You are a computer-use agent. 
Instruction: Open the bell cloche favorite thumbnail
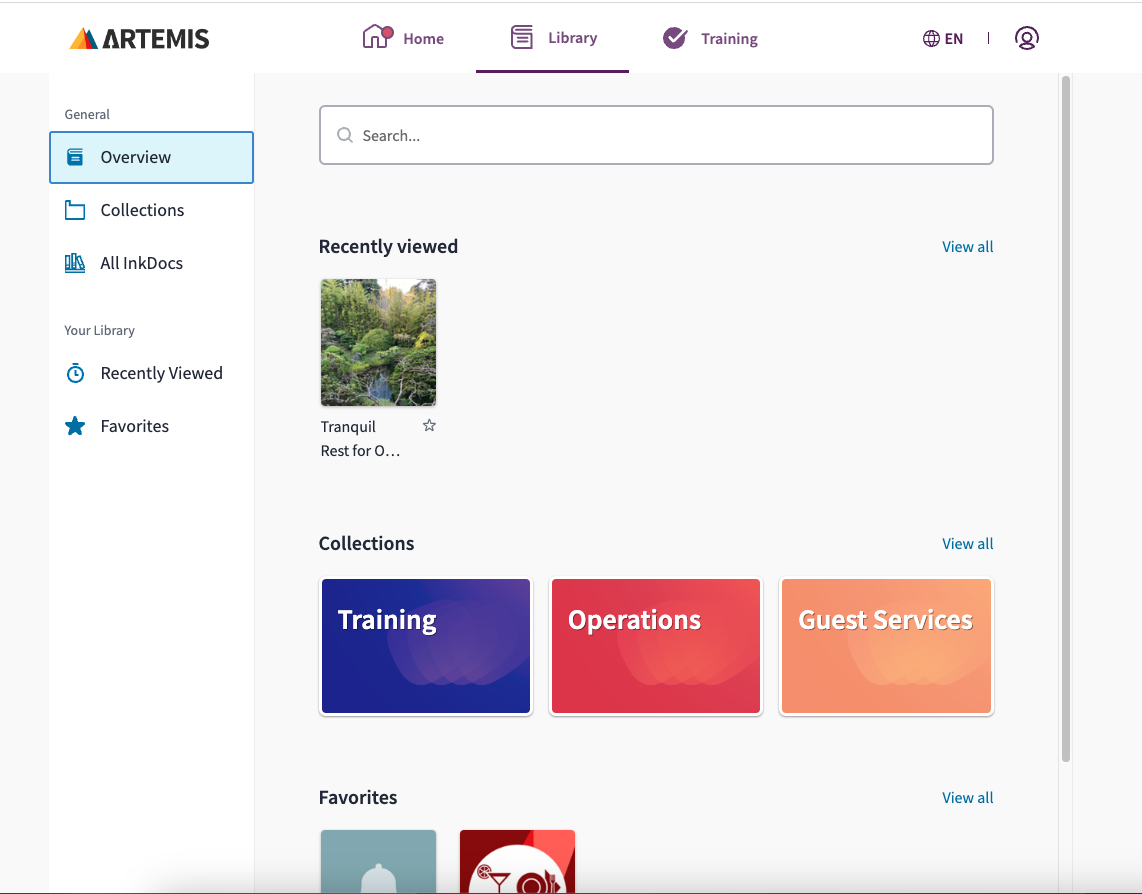[x=379, y=861]
